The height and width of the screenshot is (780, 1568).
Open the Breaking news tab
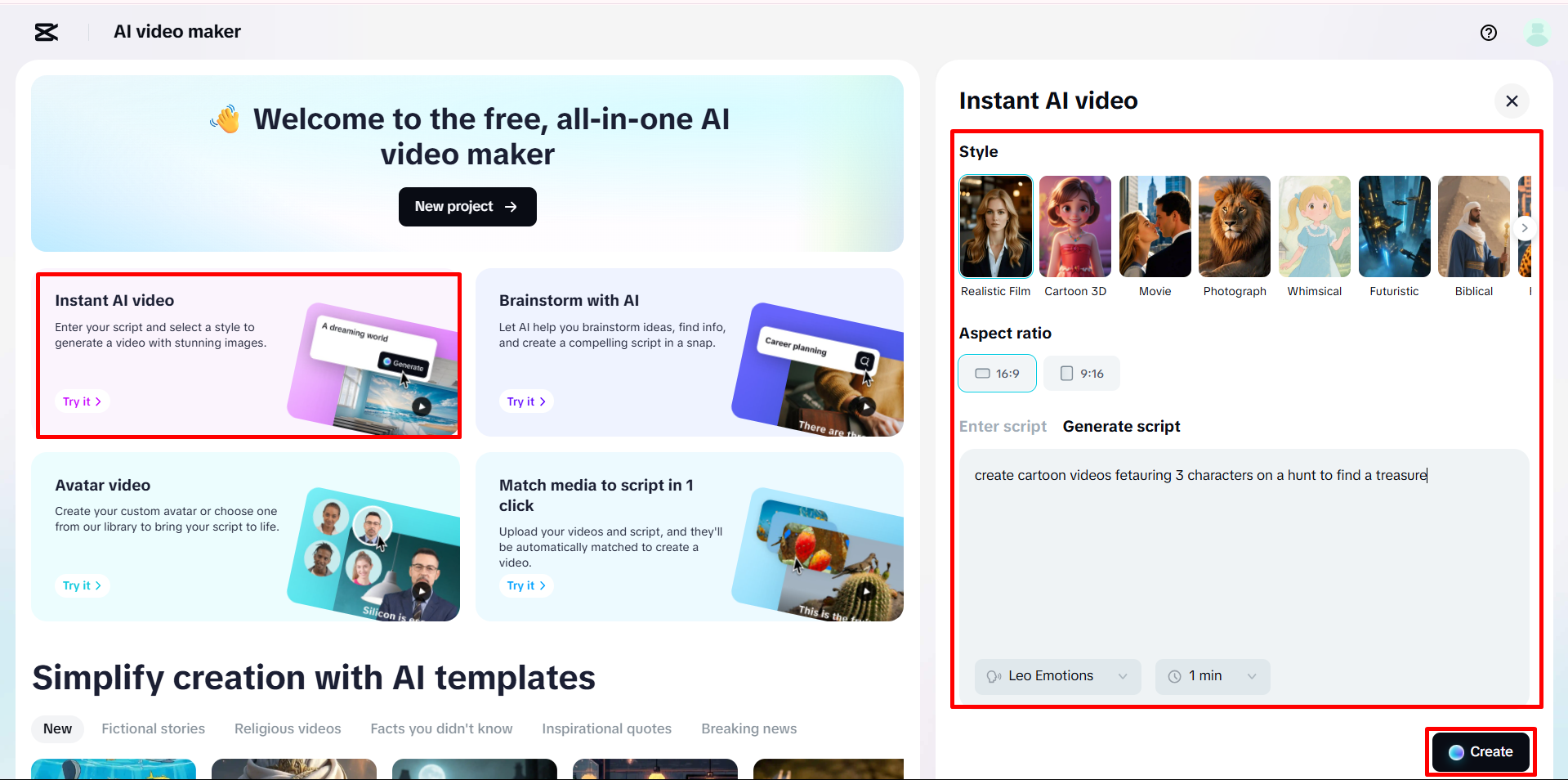click(749, 728)
